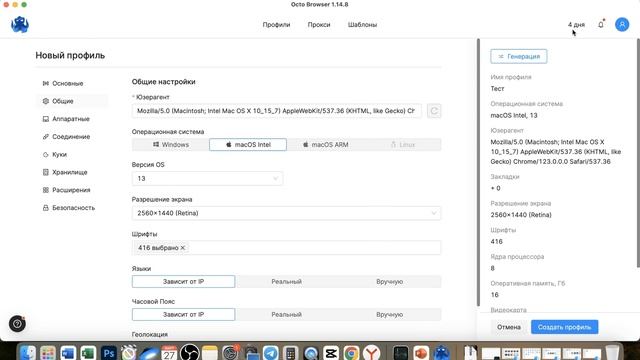
Task: Open Calculator from the dock
Action: [290, 353]
